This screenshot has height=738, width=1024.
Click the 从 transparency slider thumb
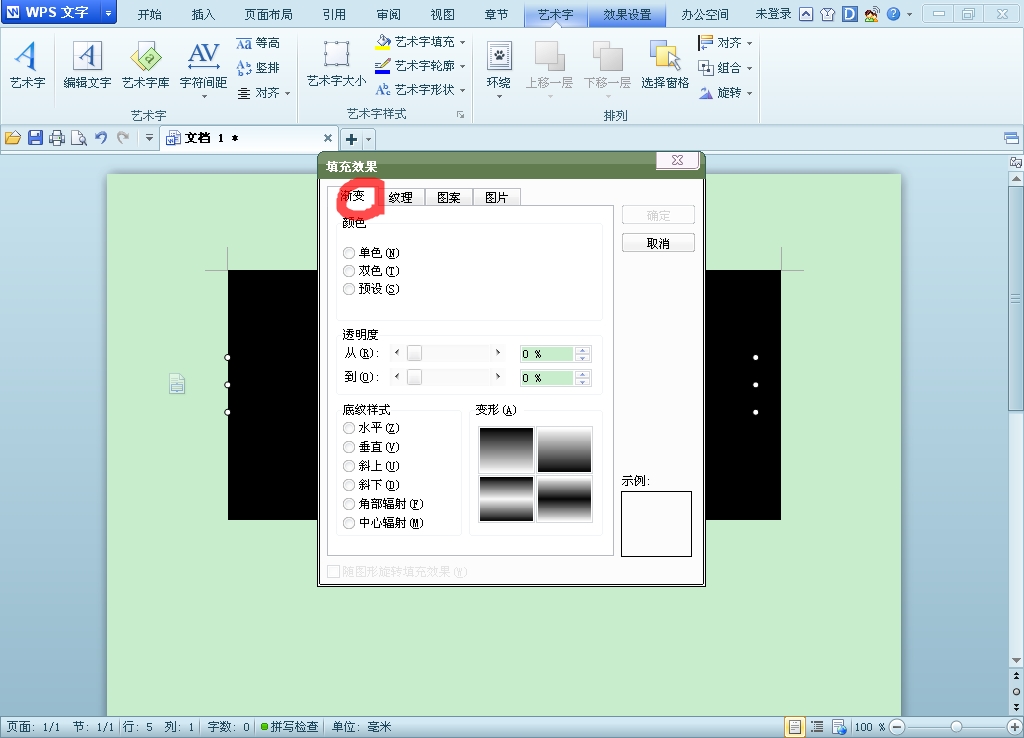[x=414, y=353]
